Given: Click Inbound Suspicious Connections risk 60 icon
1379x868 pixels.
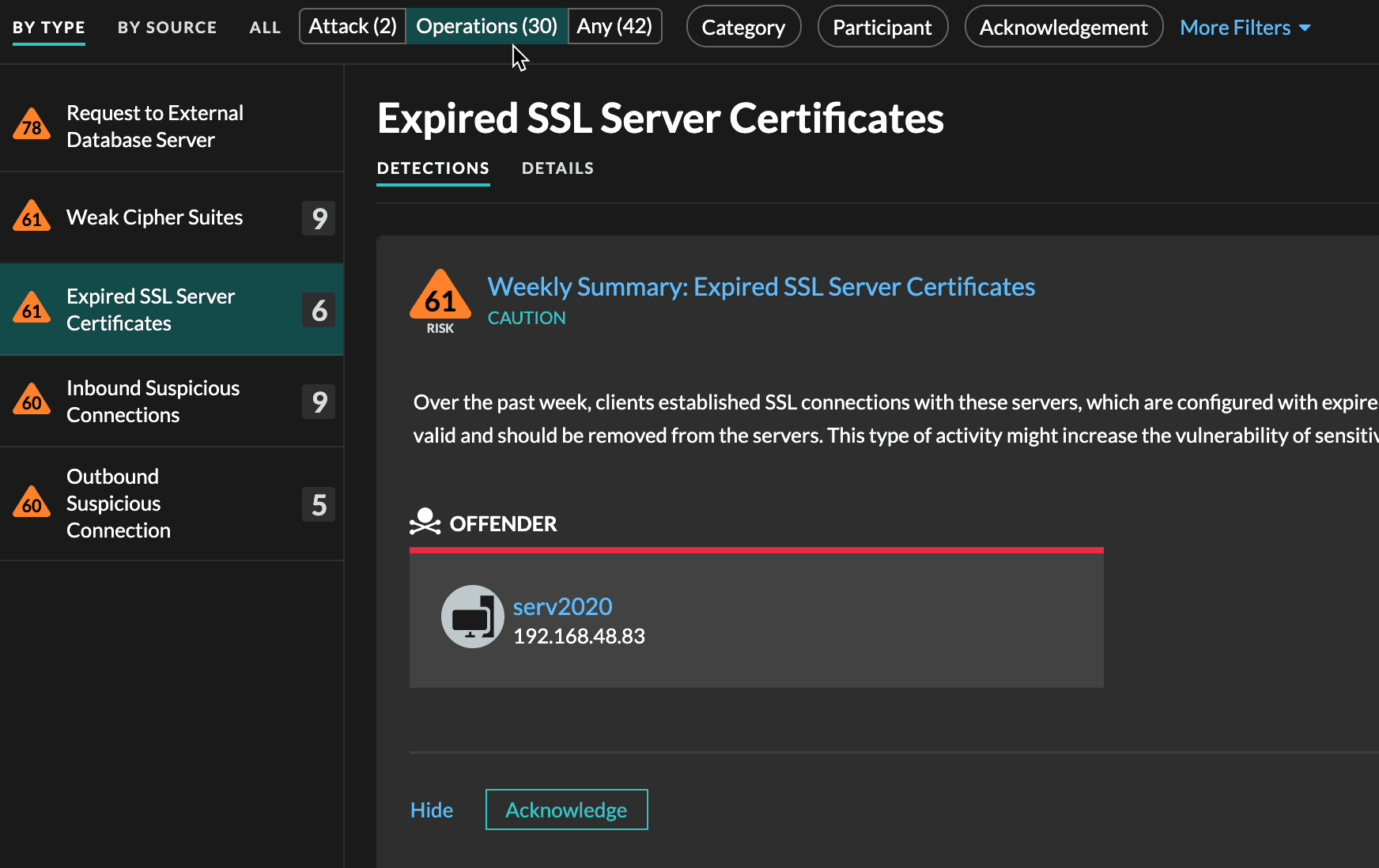Looking at the screenshot, I should click(x=32, y=401).
